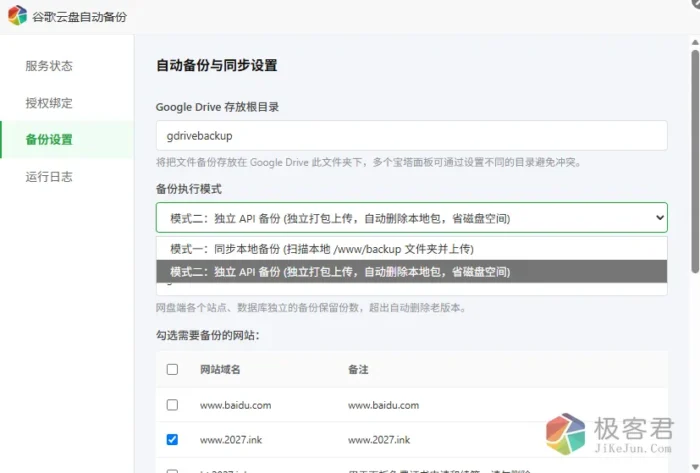Click the scrollbar up arrow
700x473 pixels.
point(695,42)
